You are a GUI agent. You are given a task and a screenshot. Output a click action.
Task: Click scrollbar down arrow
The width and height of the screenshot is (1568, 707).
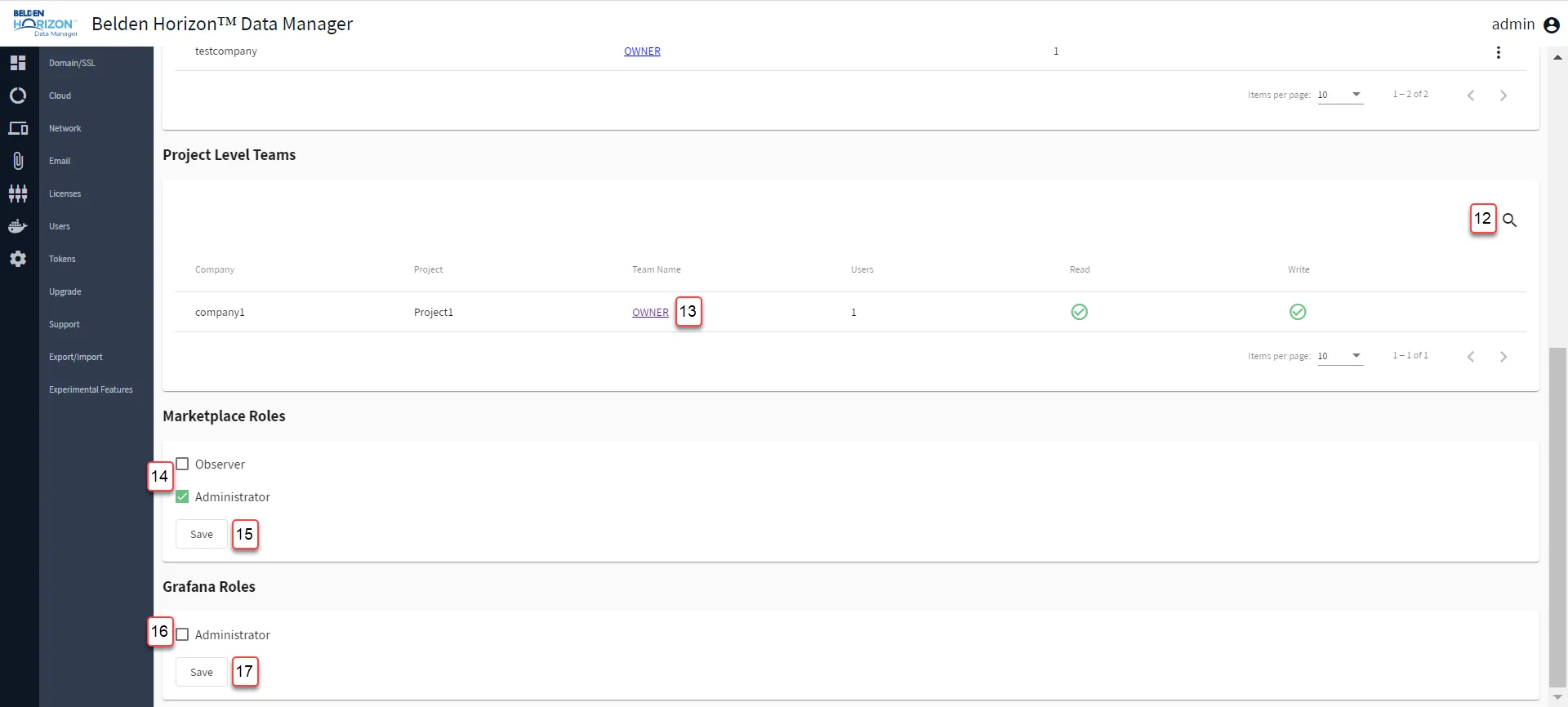(1557, 698)
